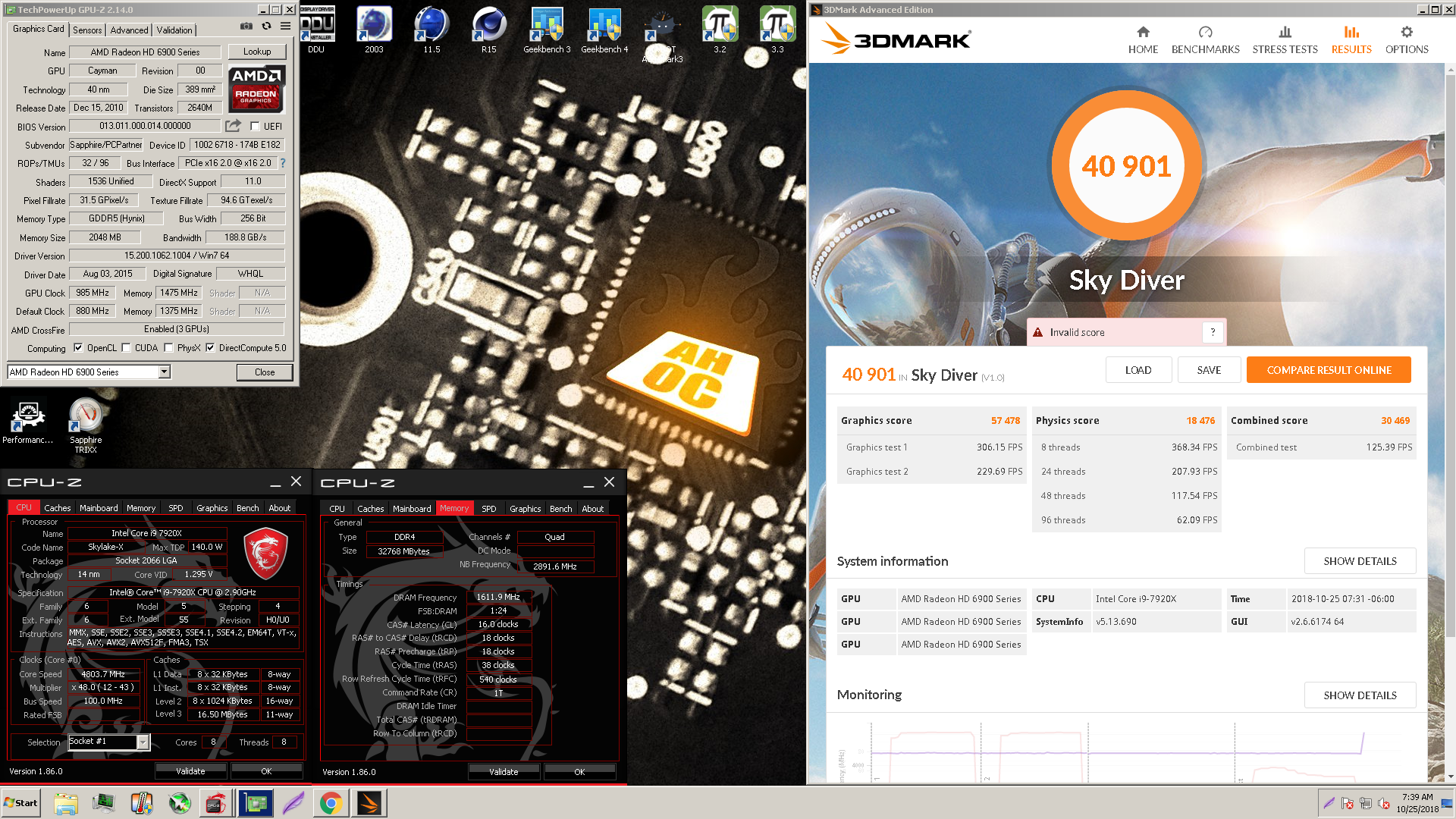This screenshot has width=1456, height=819.
Task: Open the 11.5 desktop shortcut
Action: point(431,30)
